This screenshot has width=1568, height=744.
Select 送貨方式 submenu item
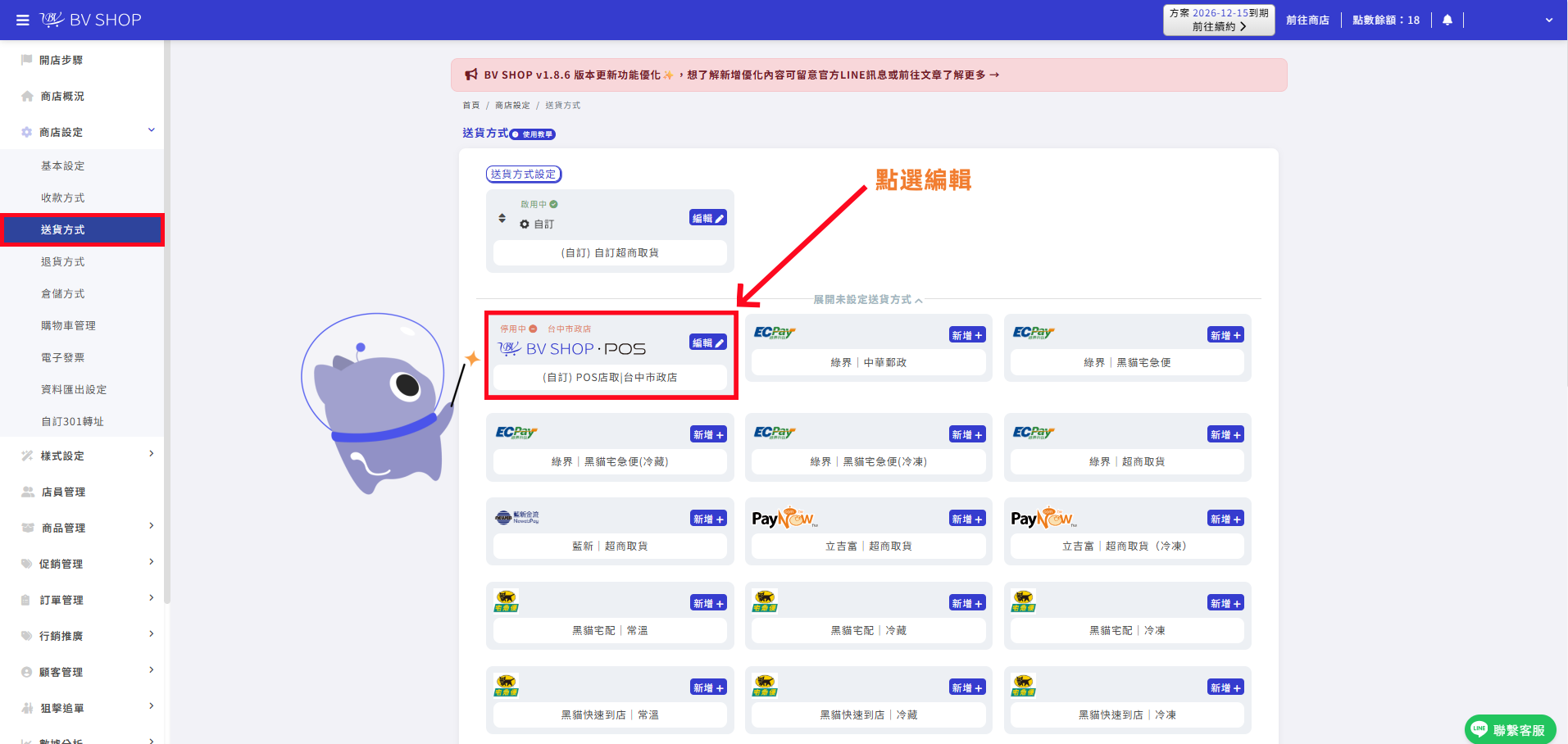tap(82, 229)
